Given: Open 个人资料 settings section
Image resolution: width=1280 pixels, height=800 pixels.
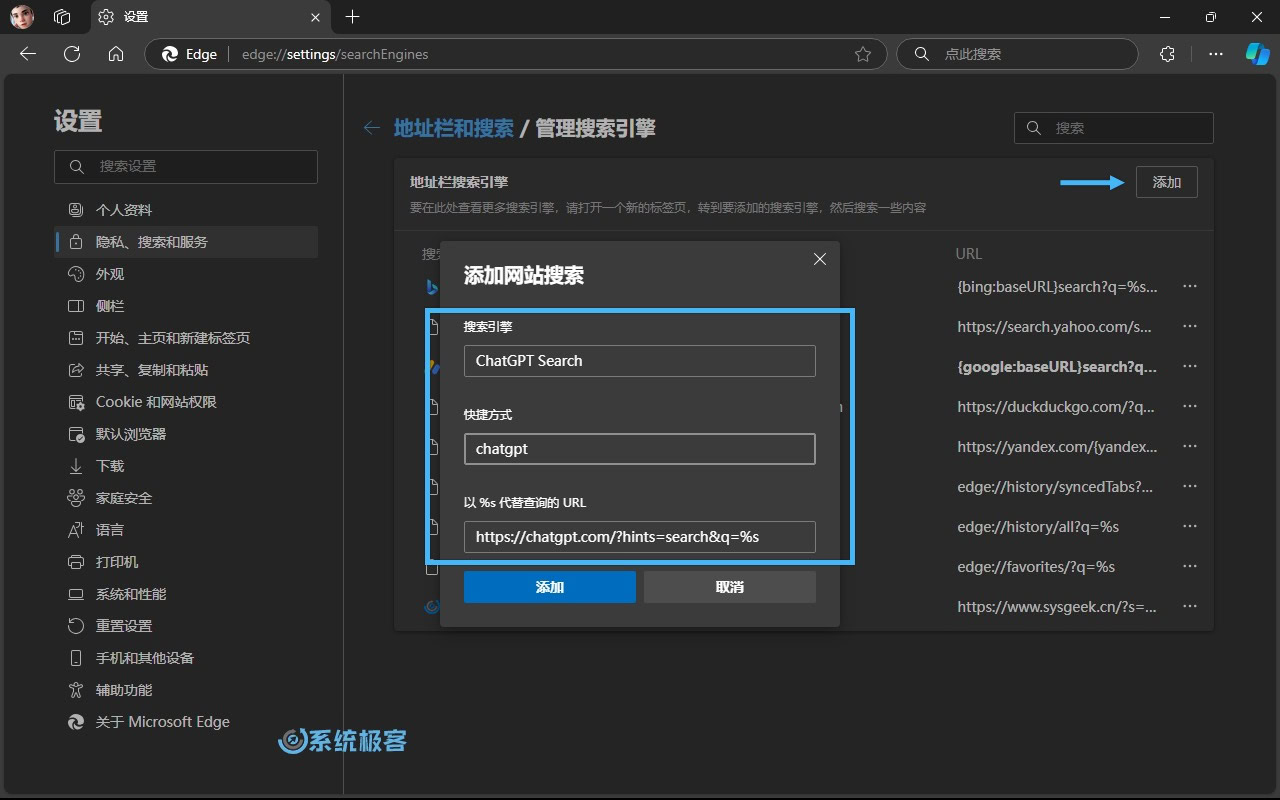Looking at the screenshot, I should 186,210.
